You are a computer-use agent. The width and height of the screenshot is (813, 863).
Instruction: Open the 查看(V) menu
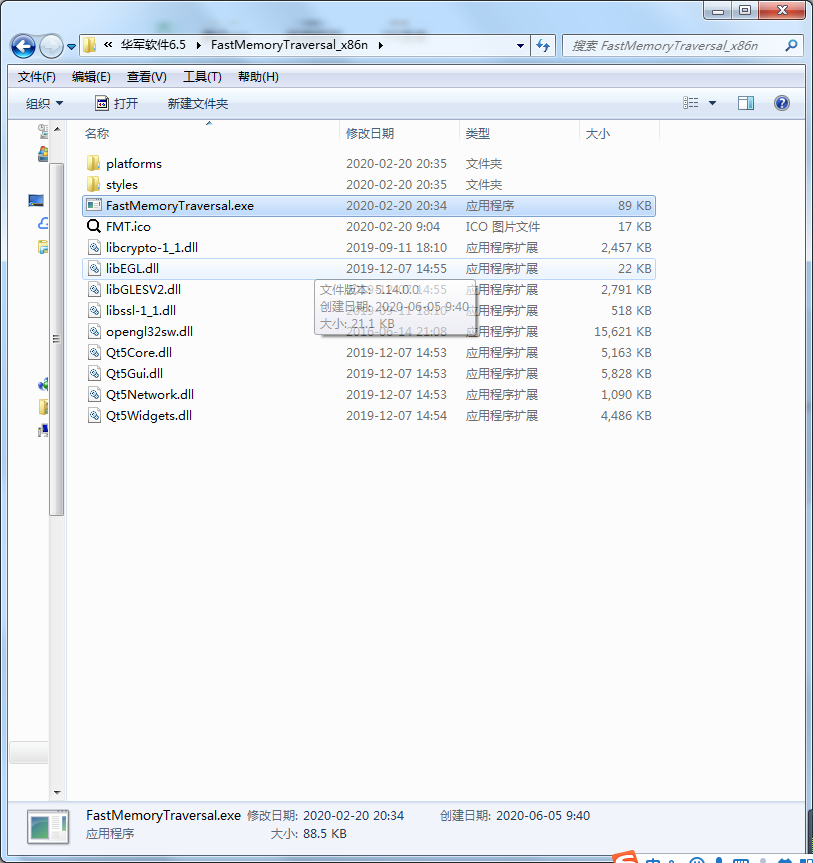pyautogui.click(x=146, y=77)
